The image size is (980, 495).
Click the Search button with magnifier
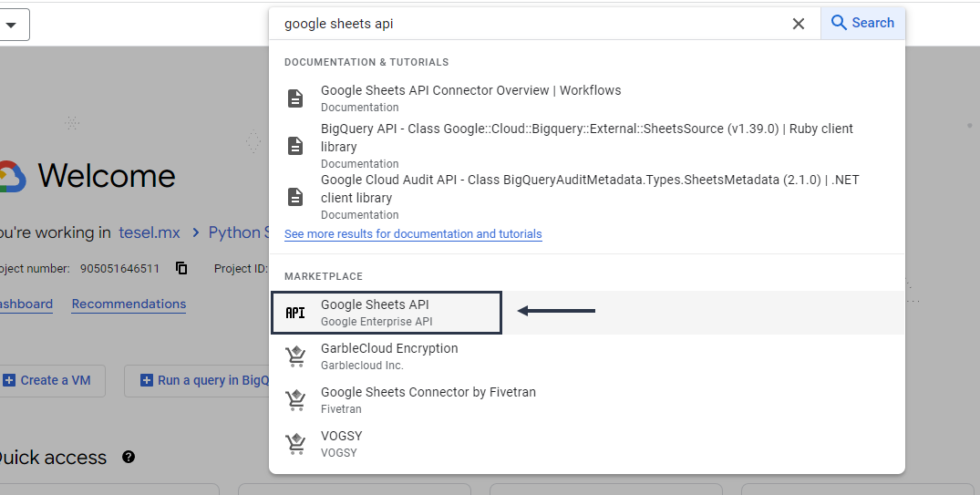(x=862, y=23)
